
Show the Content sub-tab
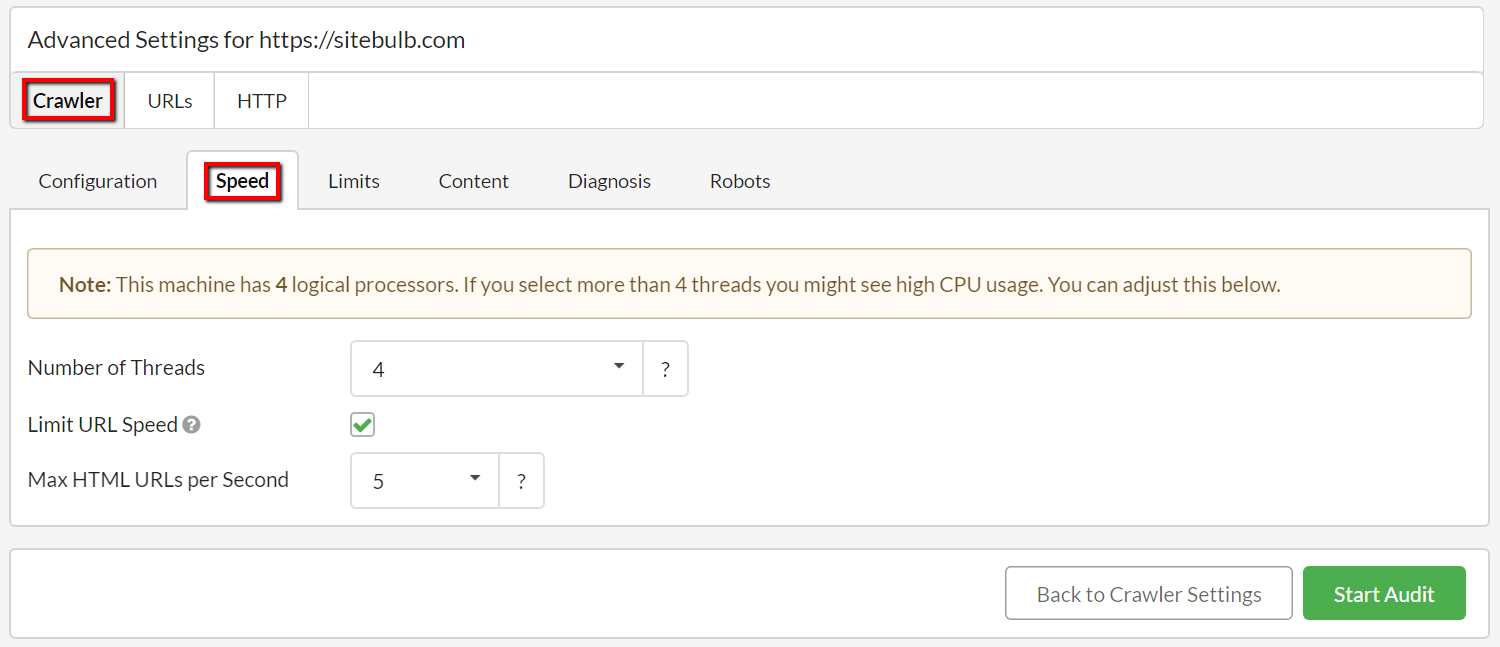pos(474,181)
